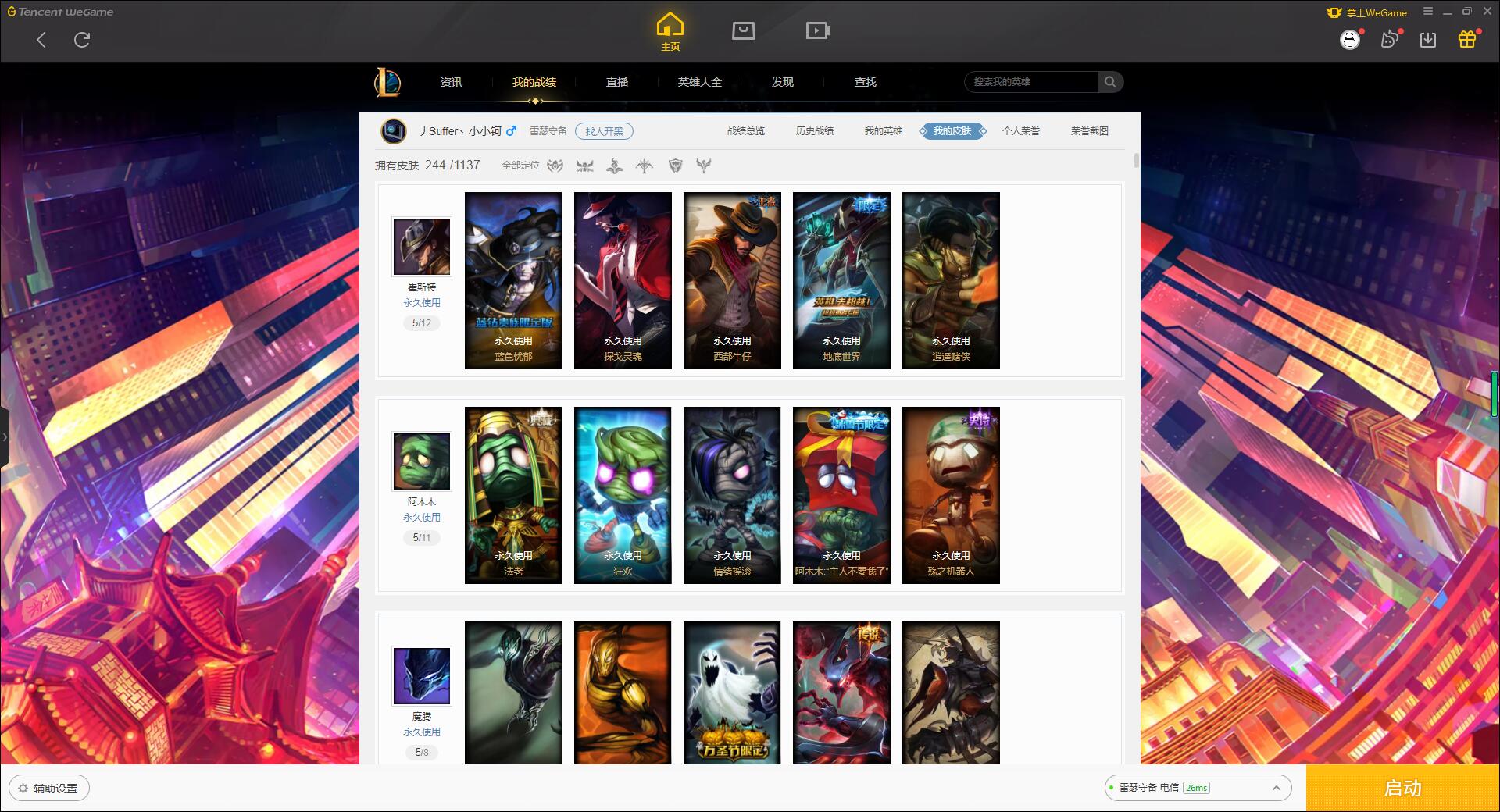Open the user avatar icon at top right
The image size is (1500, 812).
coord(1350,39)
